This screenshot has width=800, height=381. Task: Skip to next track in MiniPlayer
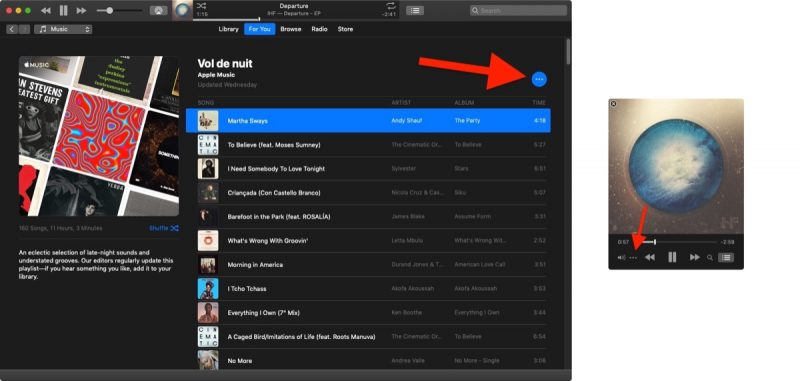coord(694,258)
